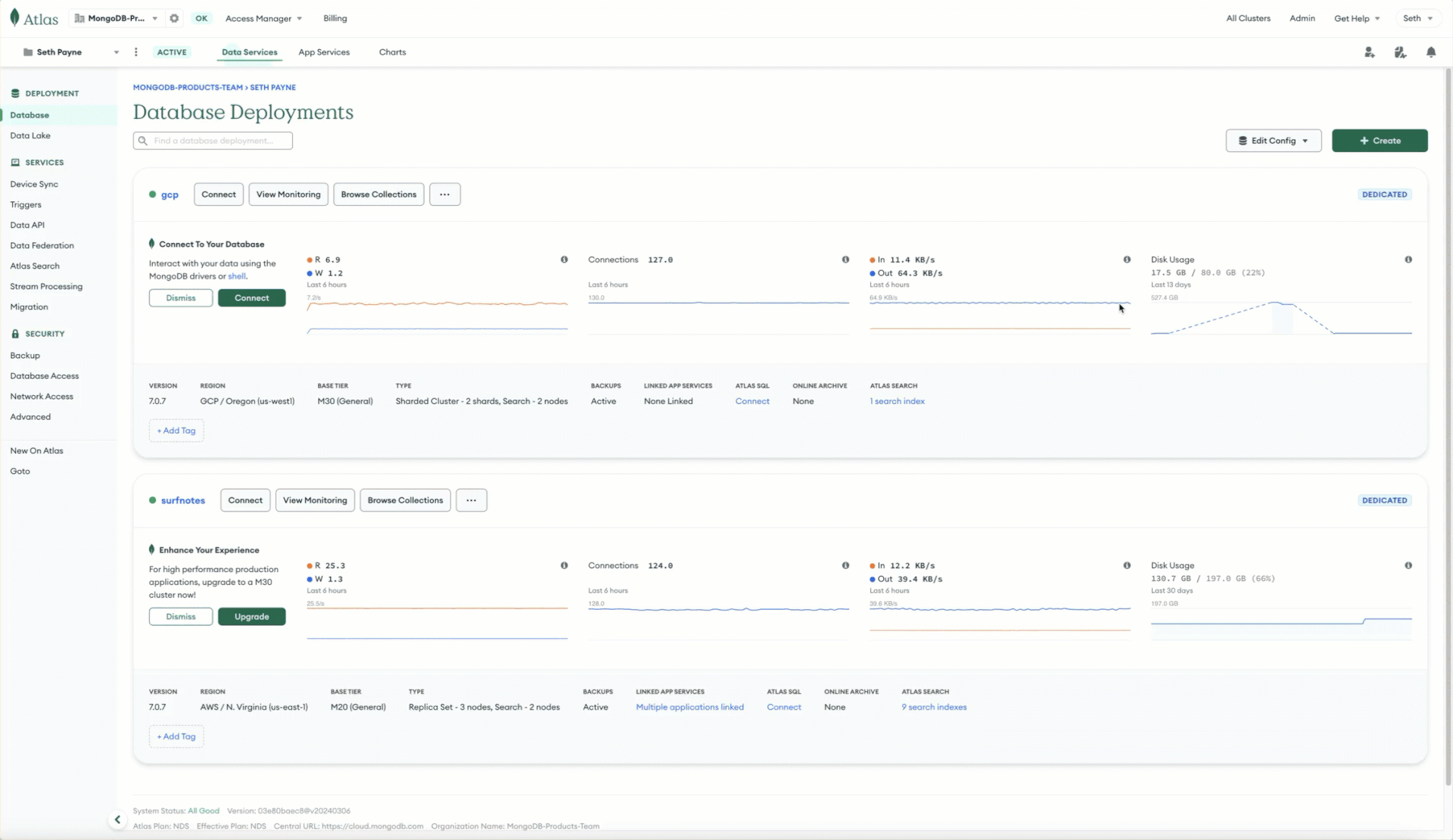The width and height of the screenshot is (1453, 840).
Task: Open the ellipsis menu for surfnotes cluster
Action: click(471, 500)
